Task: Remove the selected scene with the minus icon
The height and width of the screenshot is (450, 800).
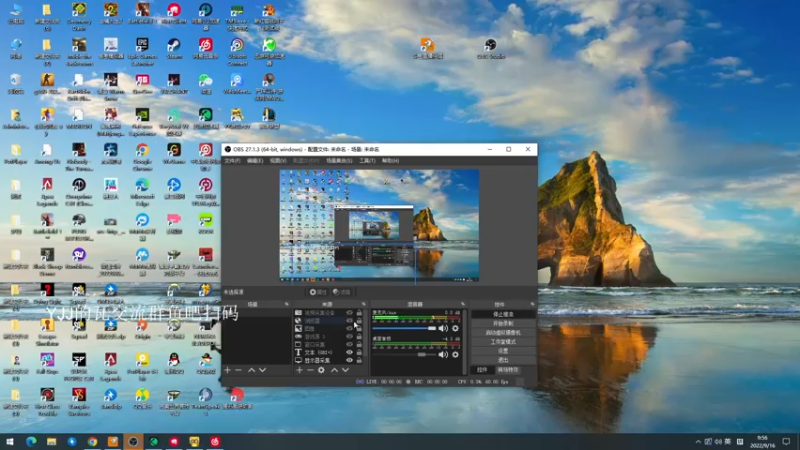Action: pyautogui.click(x=238, y=370)
